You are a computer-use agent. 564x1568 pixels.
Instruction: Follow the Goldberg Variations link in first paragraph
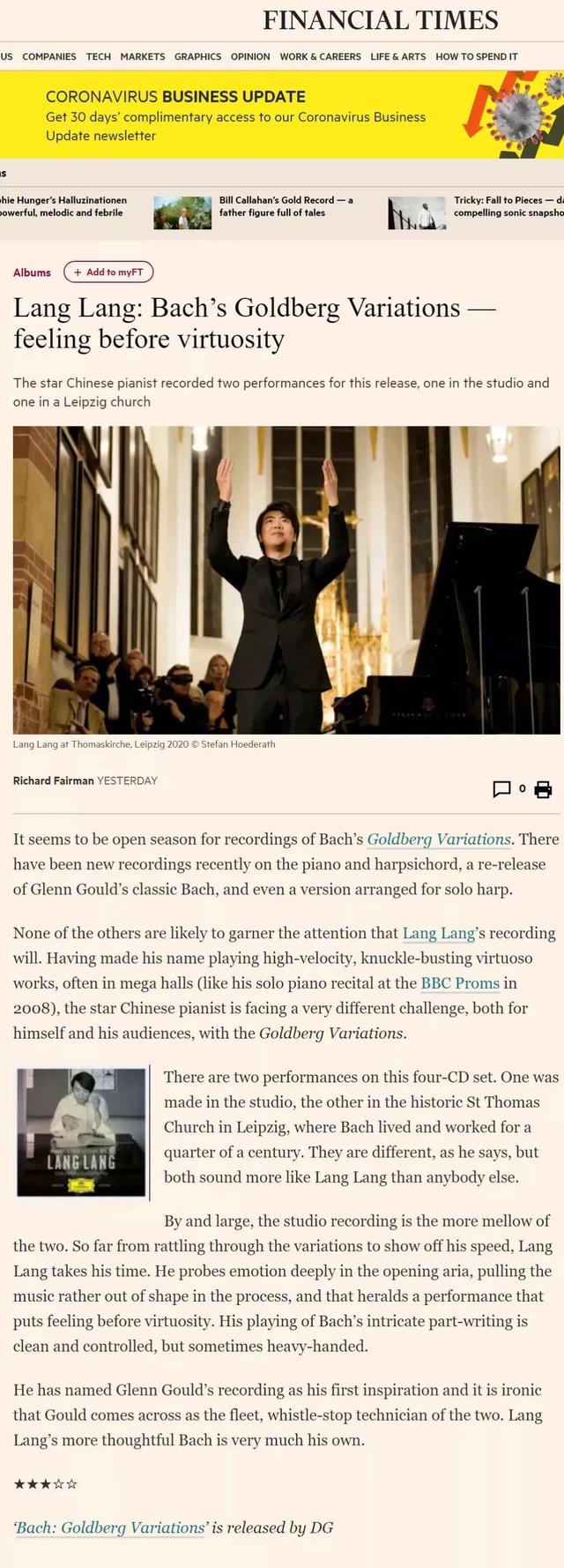(439, 839)
